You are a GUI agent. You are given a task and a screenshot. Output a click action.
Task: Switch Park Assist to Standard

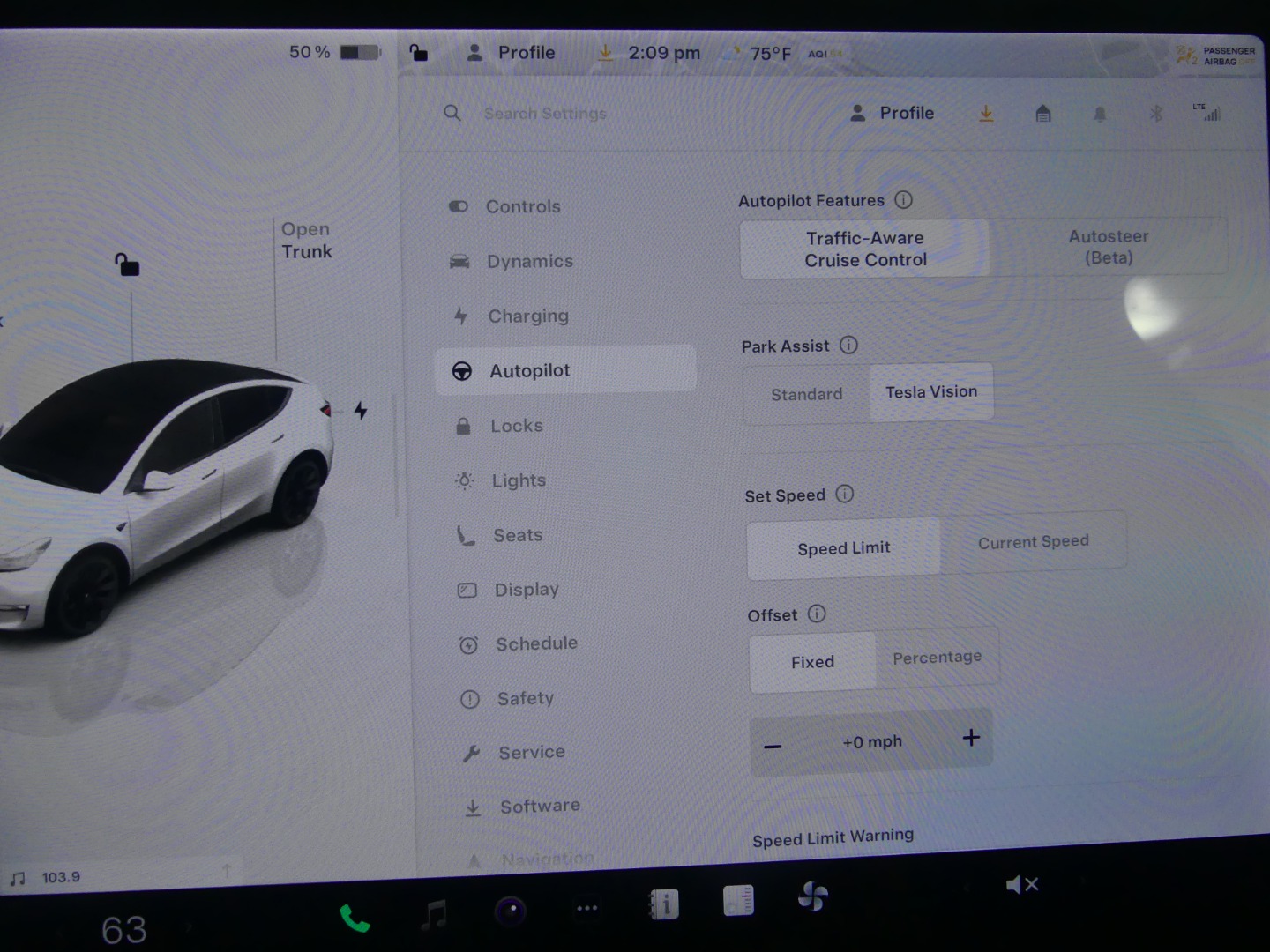click(806, 394)
